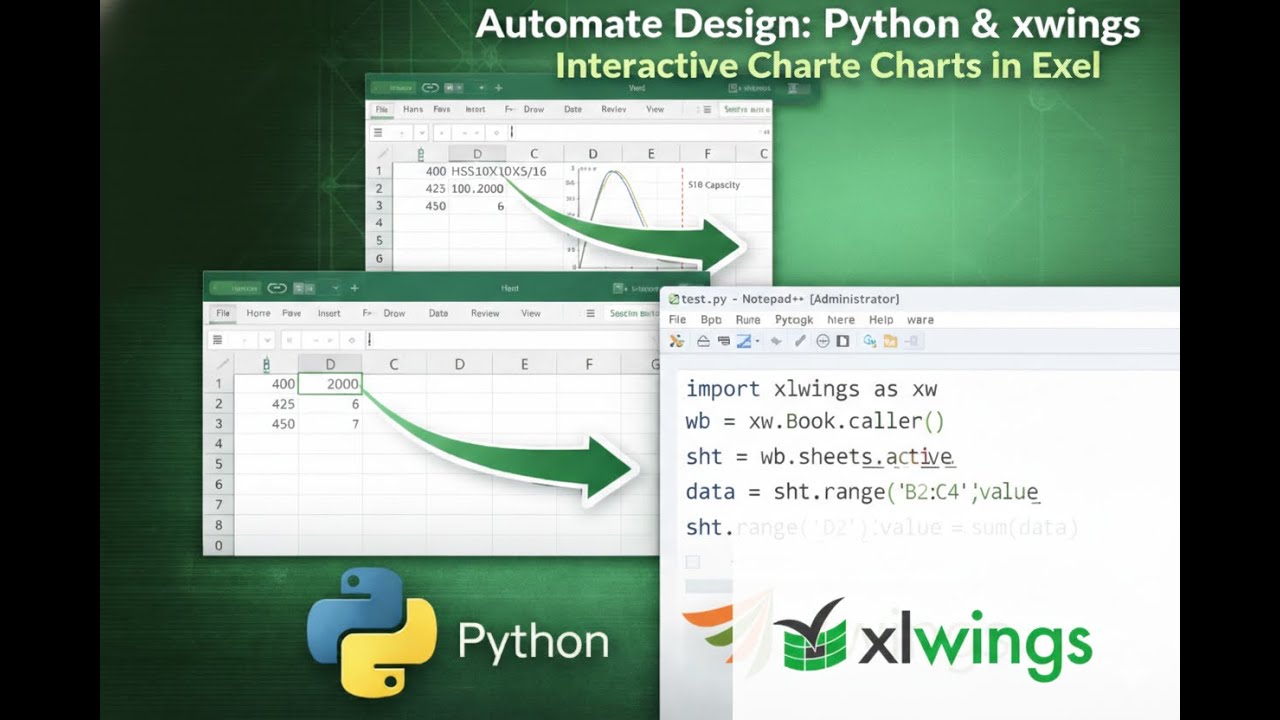Click the yellow folder icon in Notepad++ toolbar
This screenshot has width=1280, height=720.
(890, 341)
